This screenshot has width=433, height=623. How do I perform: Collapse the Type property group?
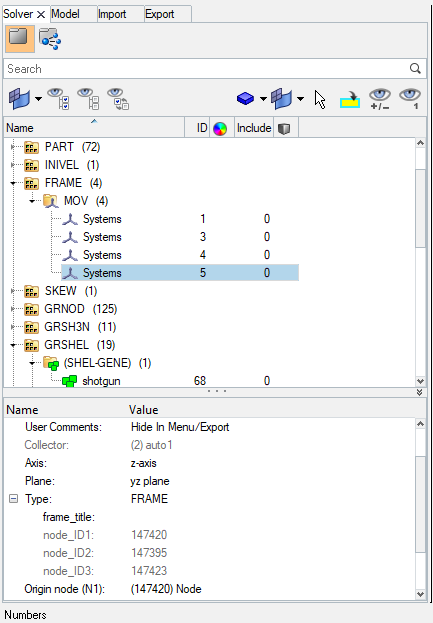(x=14, y=498)
